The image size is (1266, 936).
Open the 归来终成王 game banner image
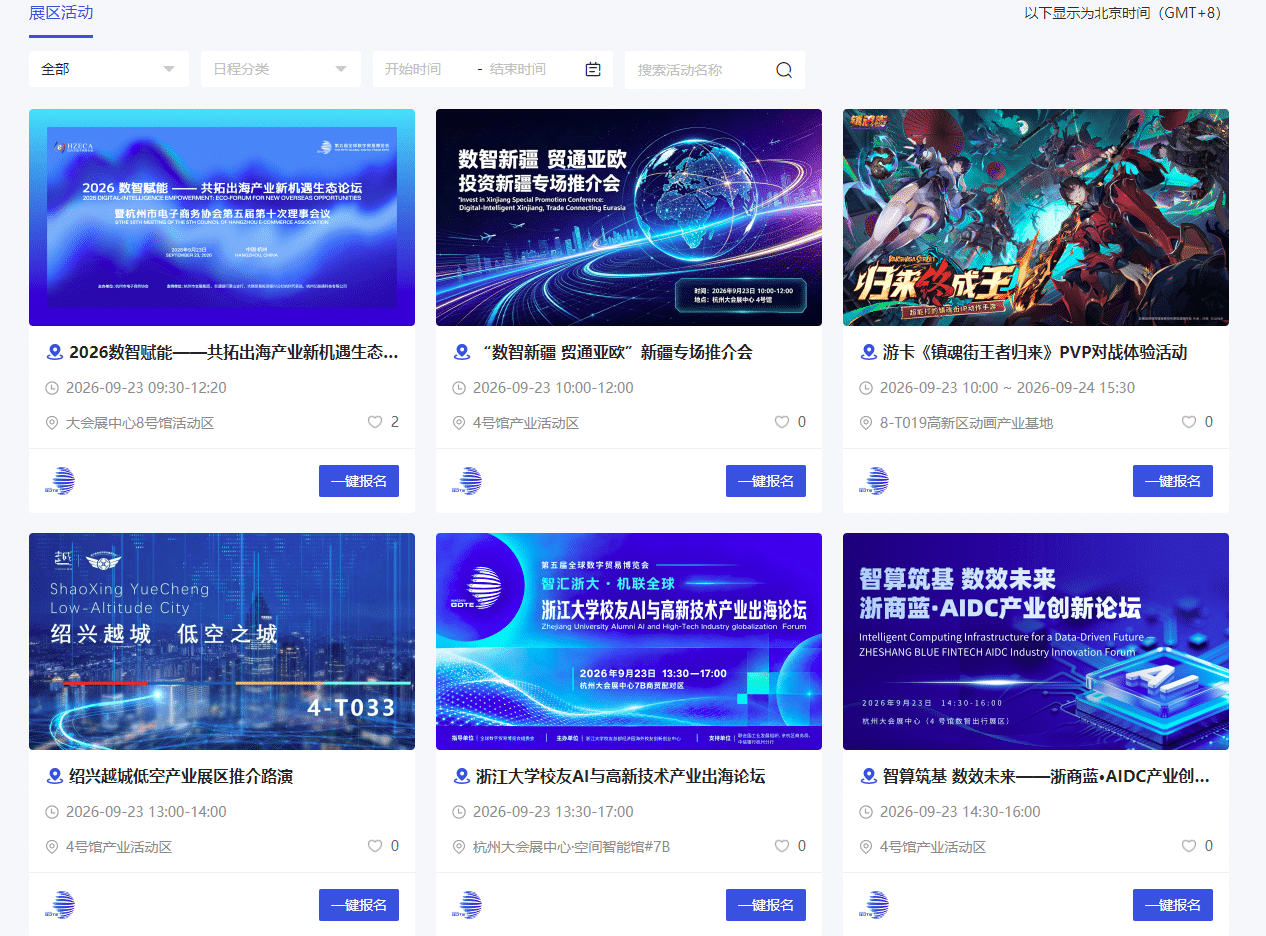(1036, 217)
